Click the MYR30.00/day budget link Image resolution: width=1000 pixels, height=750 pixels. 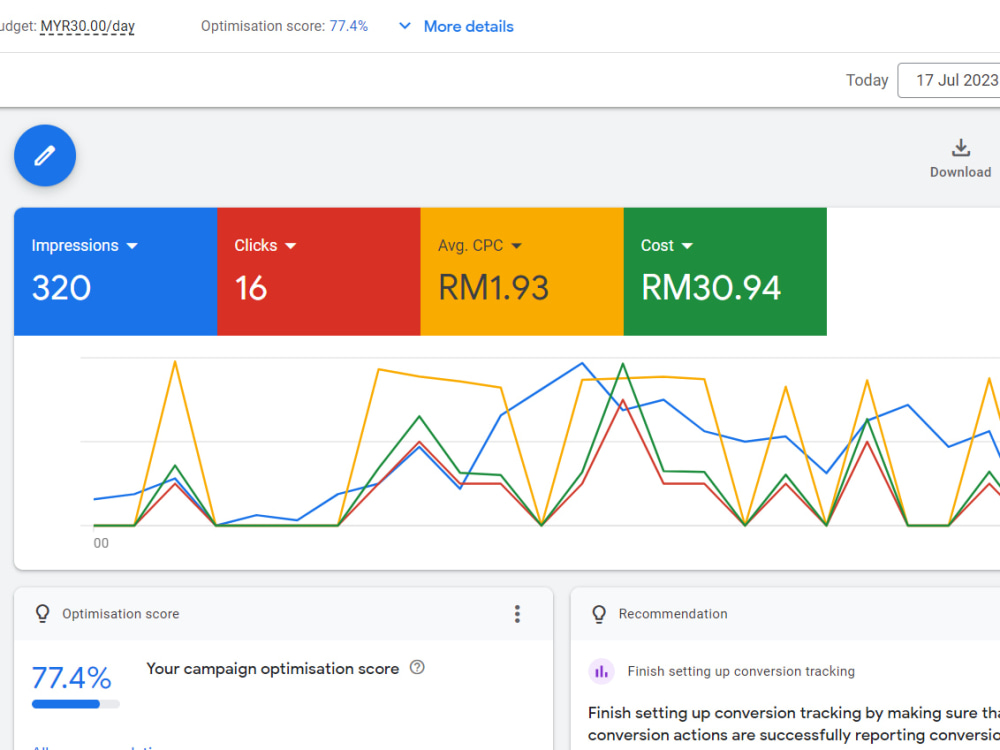87,26
